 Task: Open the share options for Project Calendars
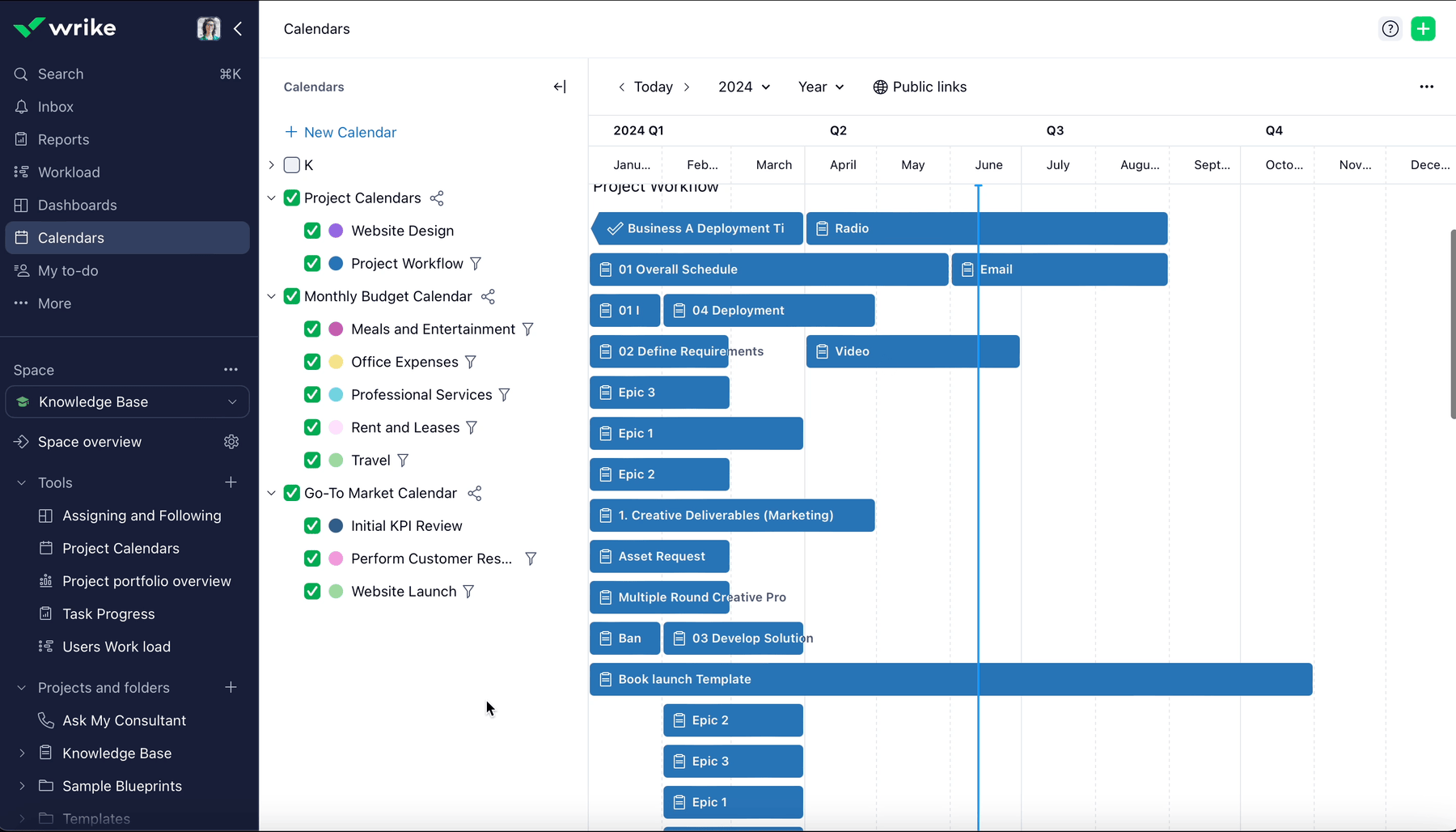pyautogui.click(x=437, y=197)
